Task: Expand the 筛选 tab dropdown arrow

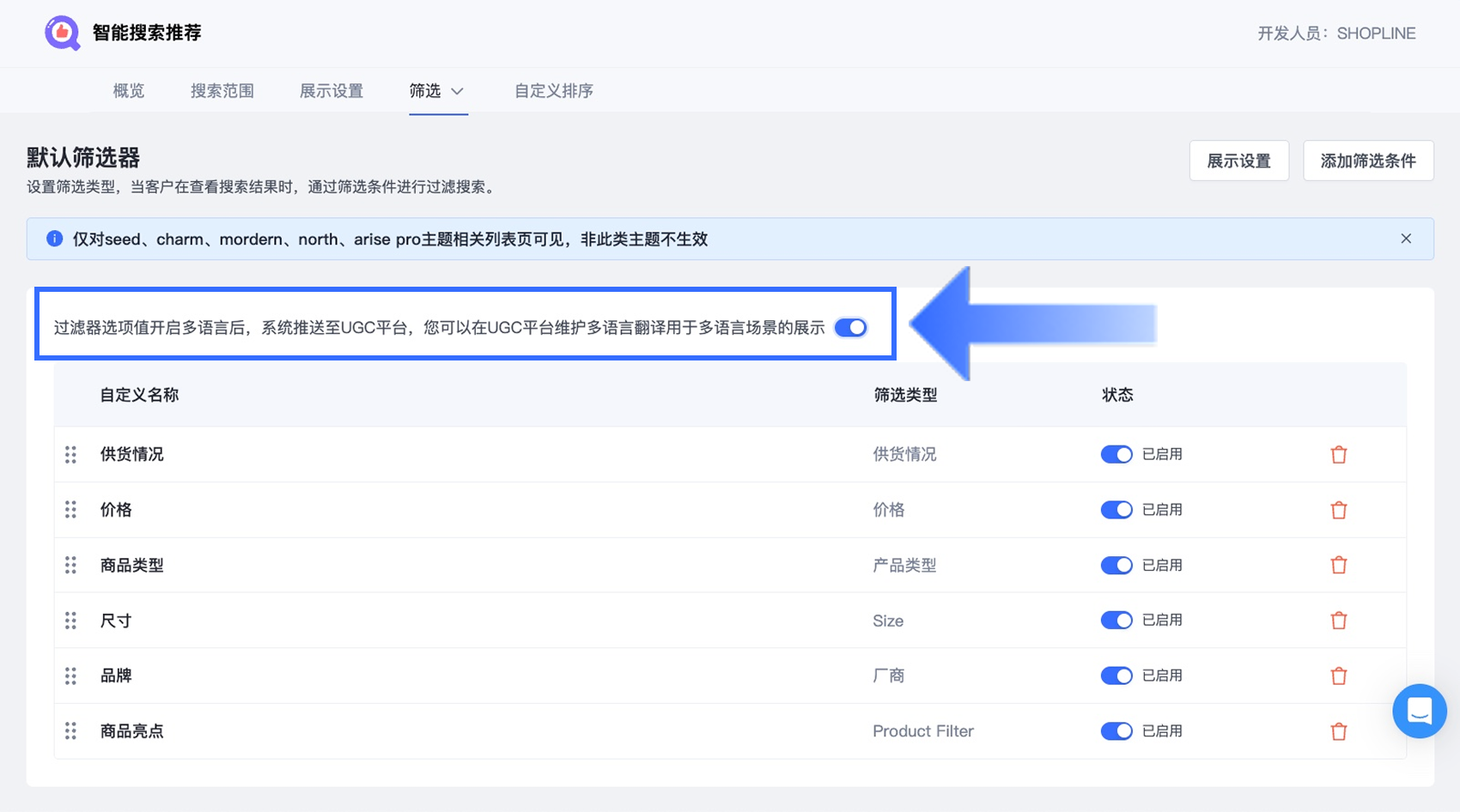Action: [x=457, y=91]
